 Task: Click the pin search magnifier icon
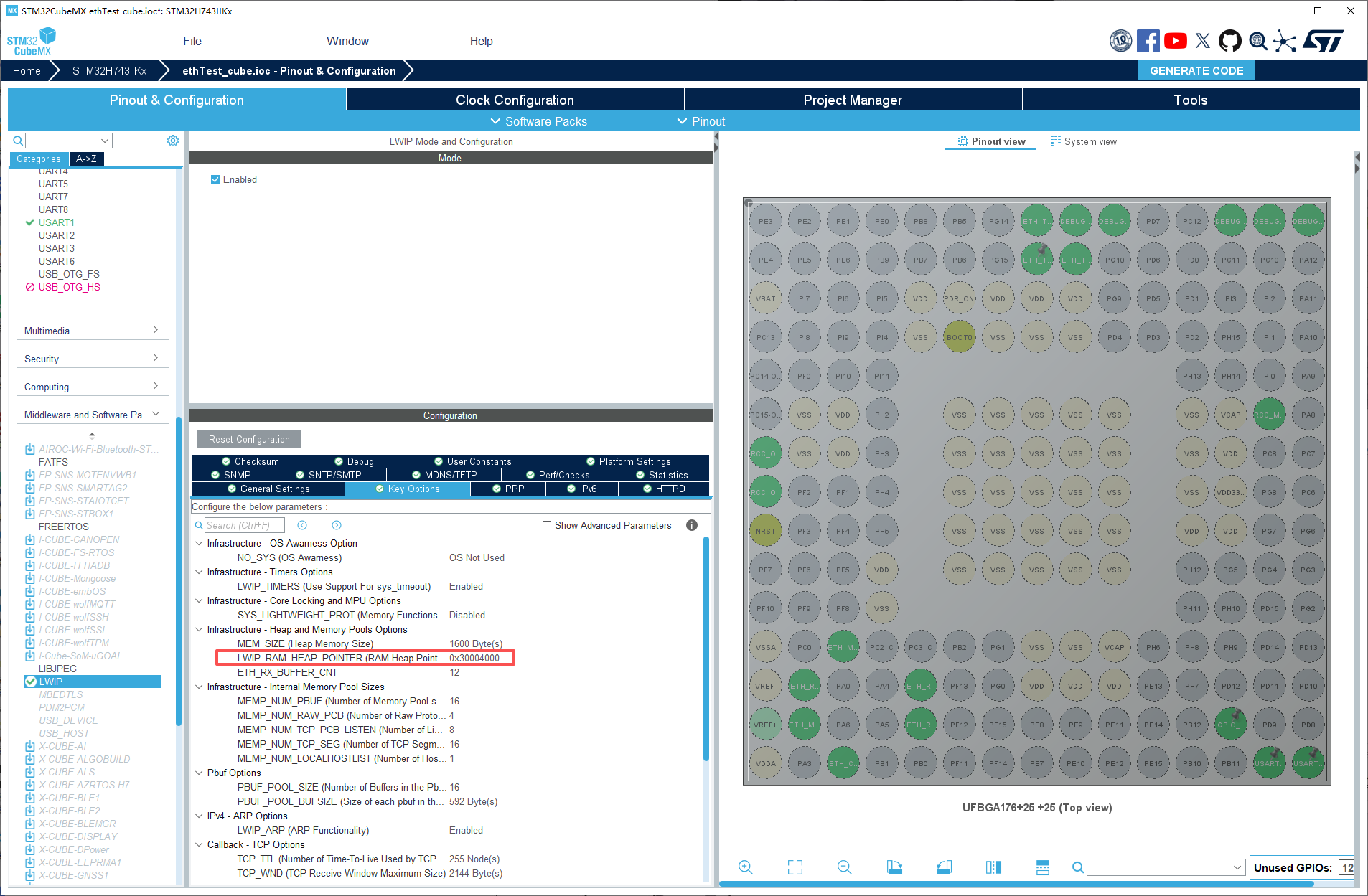1077,867
